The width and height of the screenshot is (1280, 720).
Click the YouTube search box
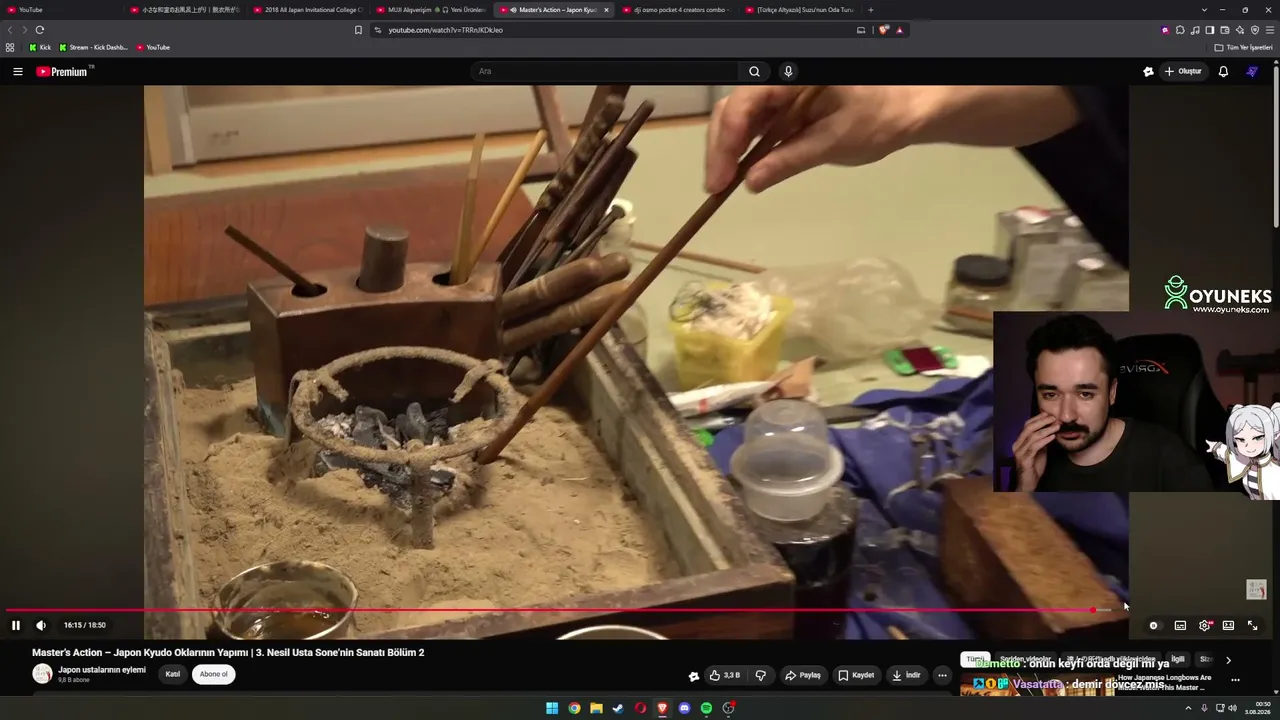click(605, 71)
